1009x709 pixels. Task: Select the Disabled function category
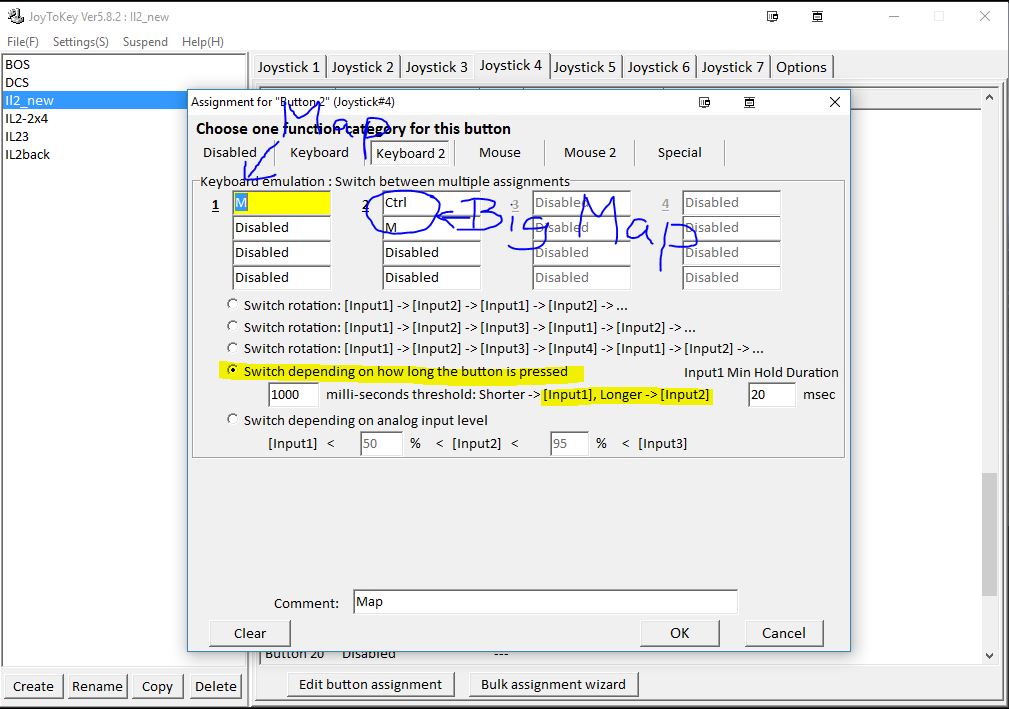230,152
